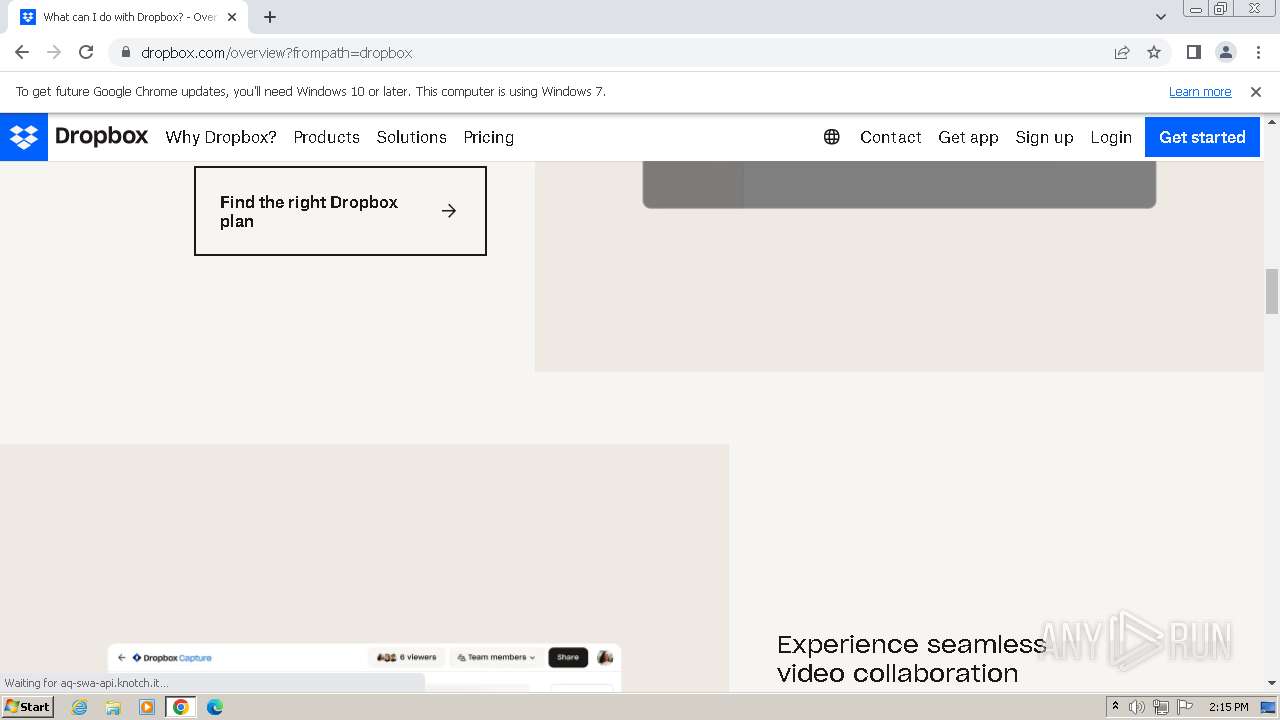Go to the Pricing page
Image resolution: width=1280 pixels, height=720 pixels.
tap(488, 137)
